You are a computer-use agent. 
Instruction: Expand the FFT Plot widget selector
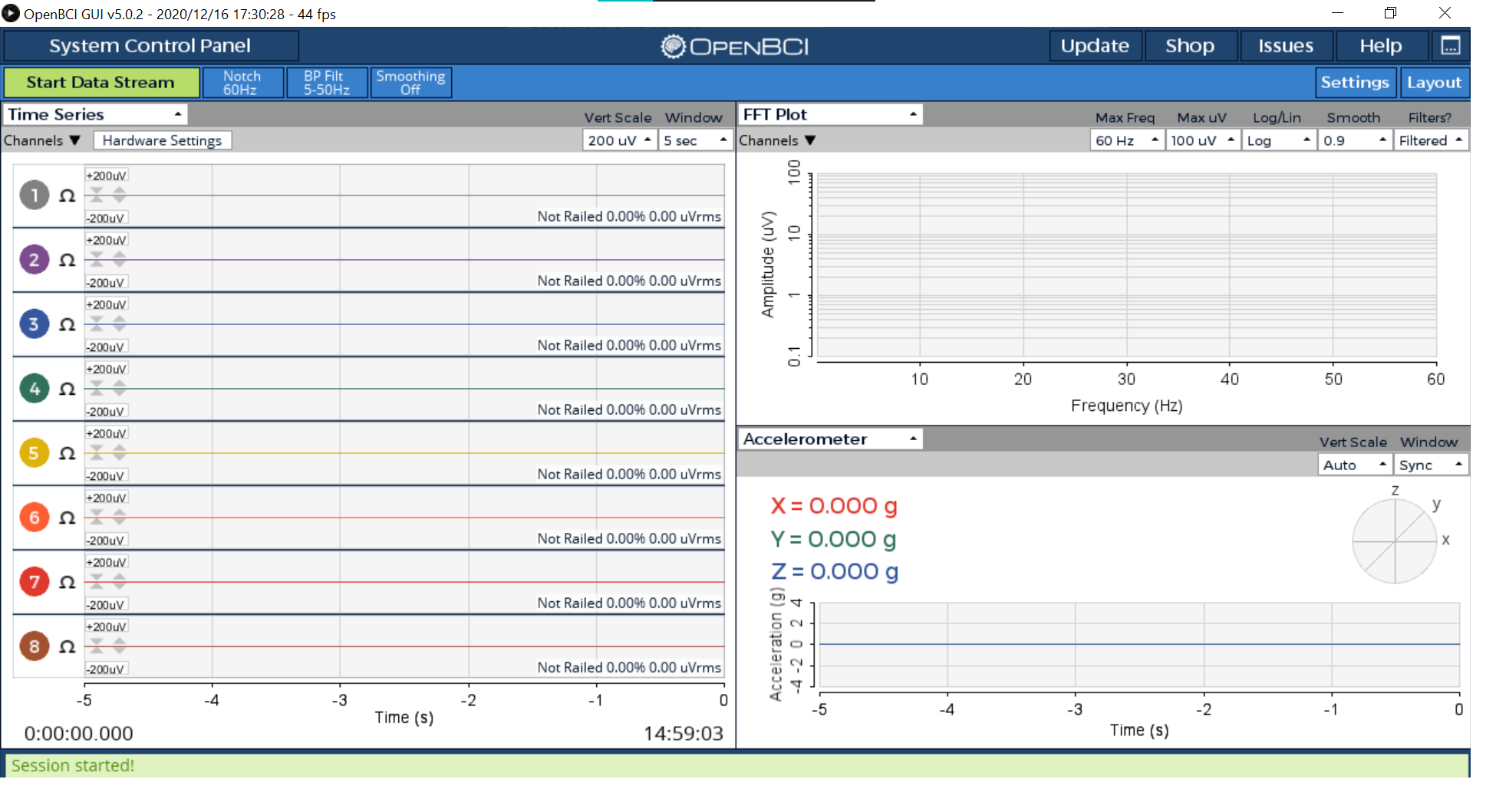pyautogui.click(x=830, y=114)
